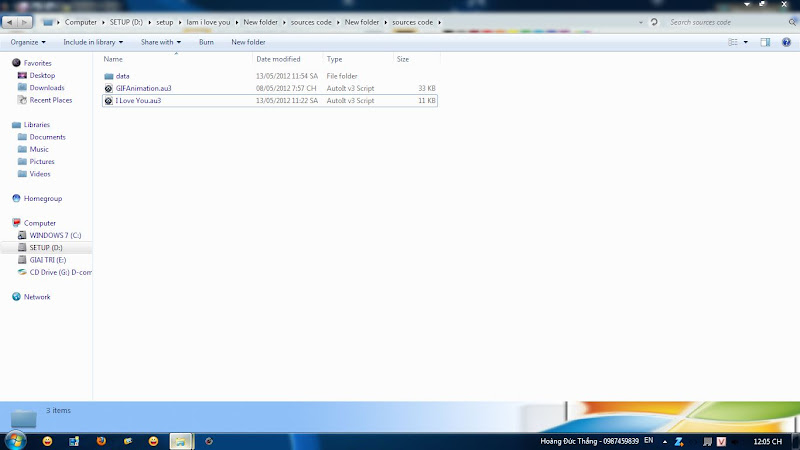Open the Share with dropdown
Image resolution: width=800 pixels, height=450 pixels.
[160, 42]
